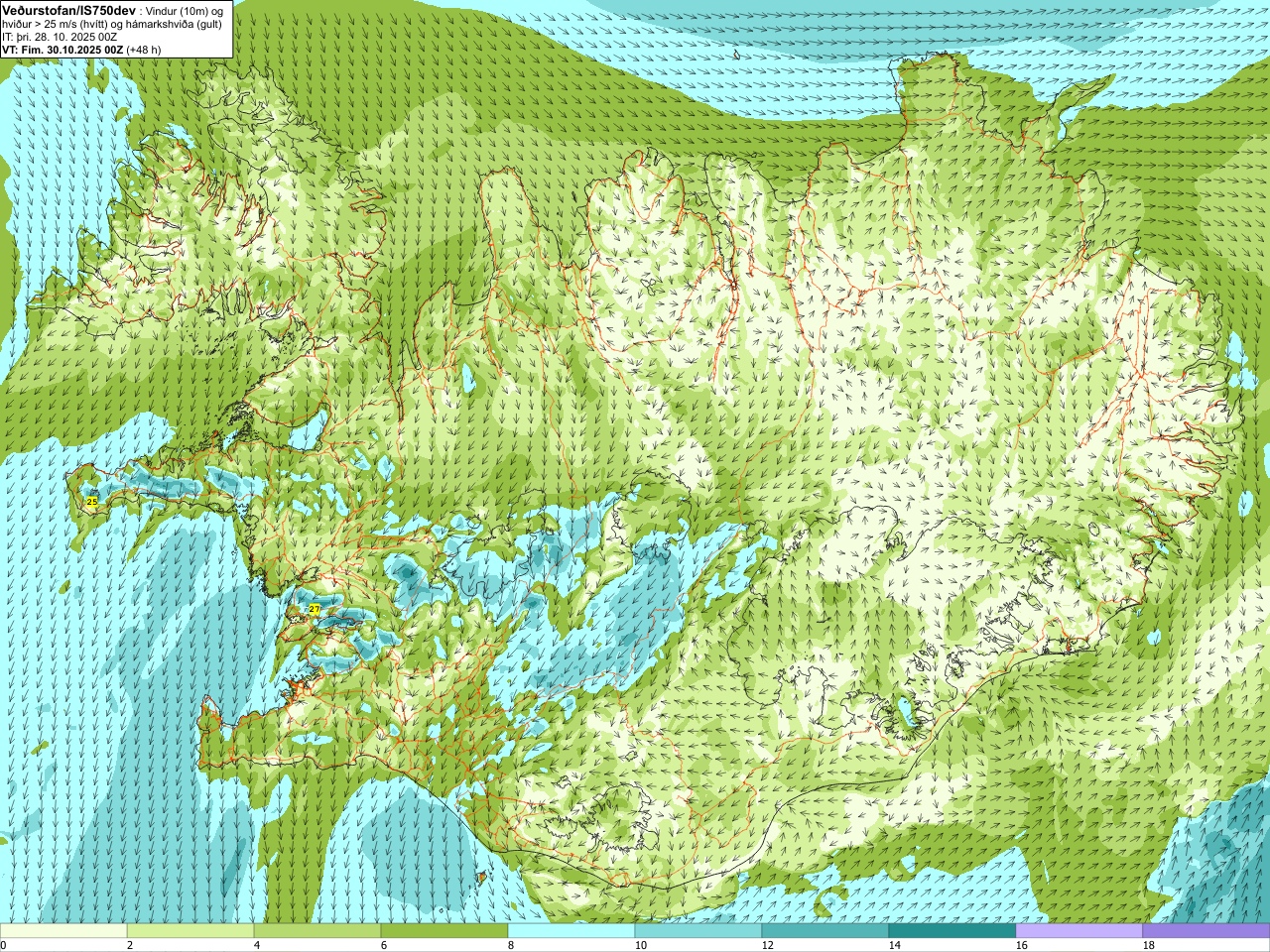This screenshot has width=1270, height=952.
Task: Click the legend scale value '8'
Action: point(511,945)
